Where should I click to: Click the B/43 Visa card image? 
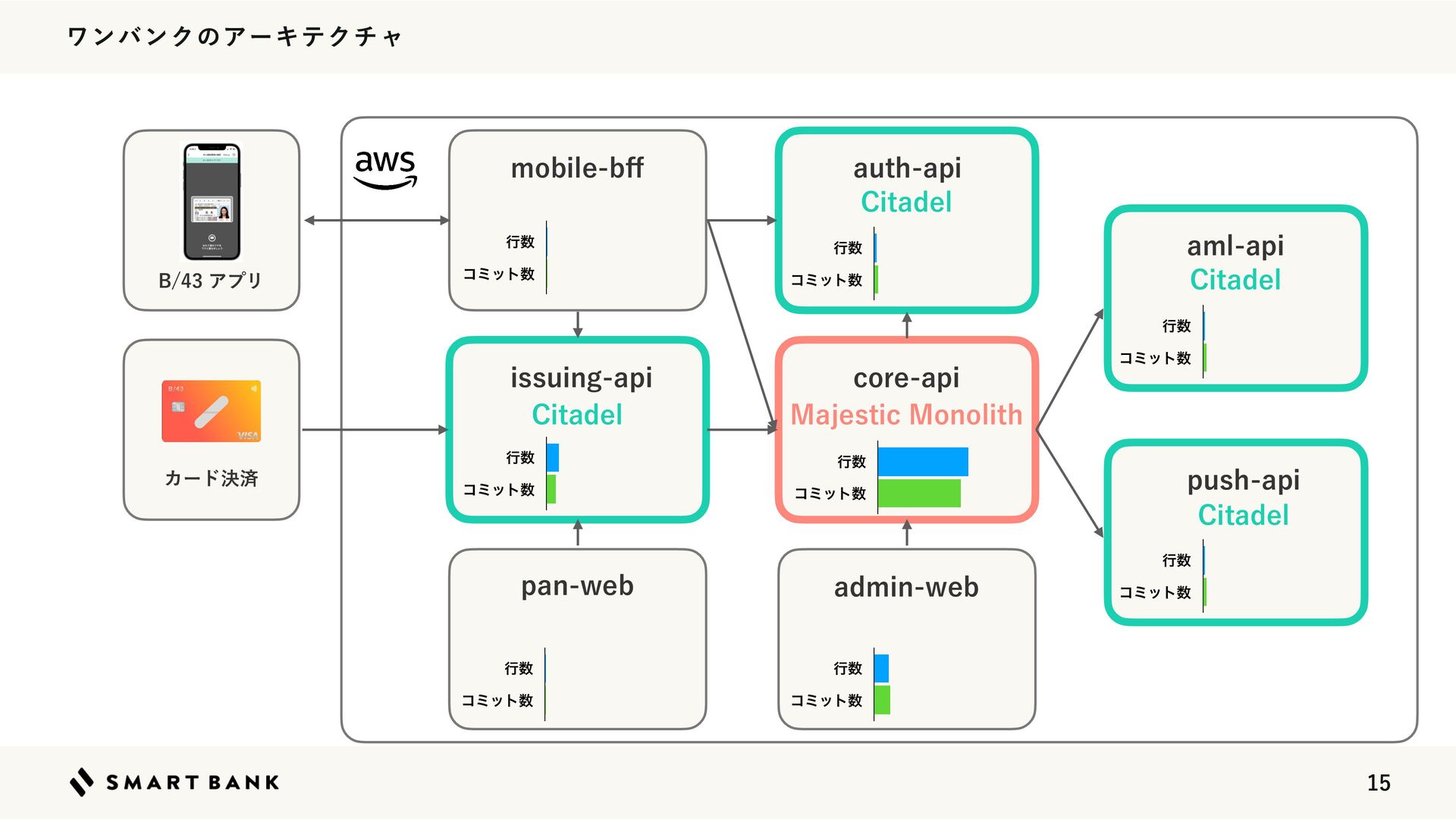(x=212, y=411)
